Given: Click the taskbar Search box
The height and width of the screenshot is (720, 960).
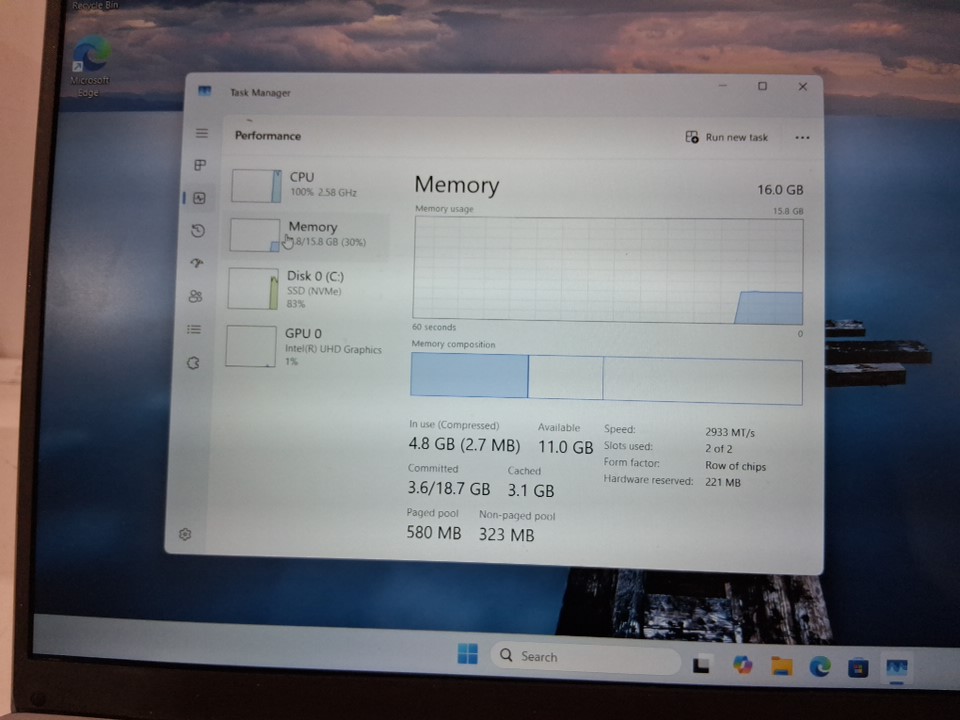Looking at the screenshot, I should pyautogui.click(x=585, y=657).
